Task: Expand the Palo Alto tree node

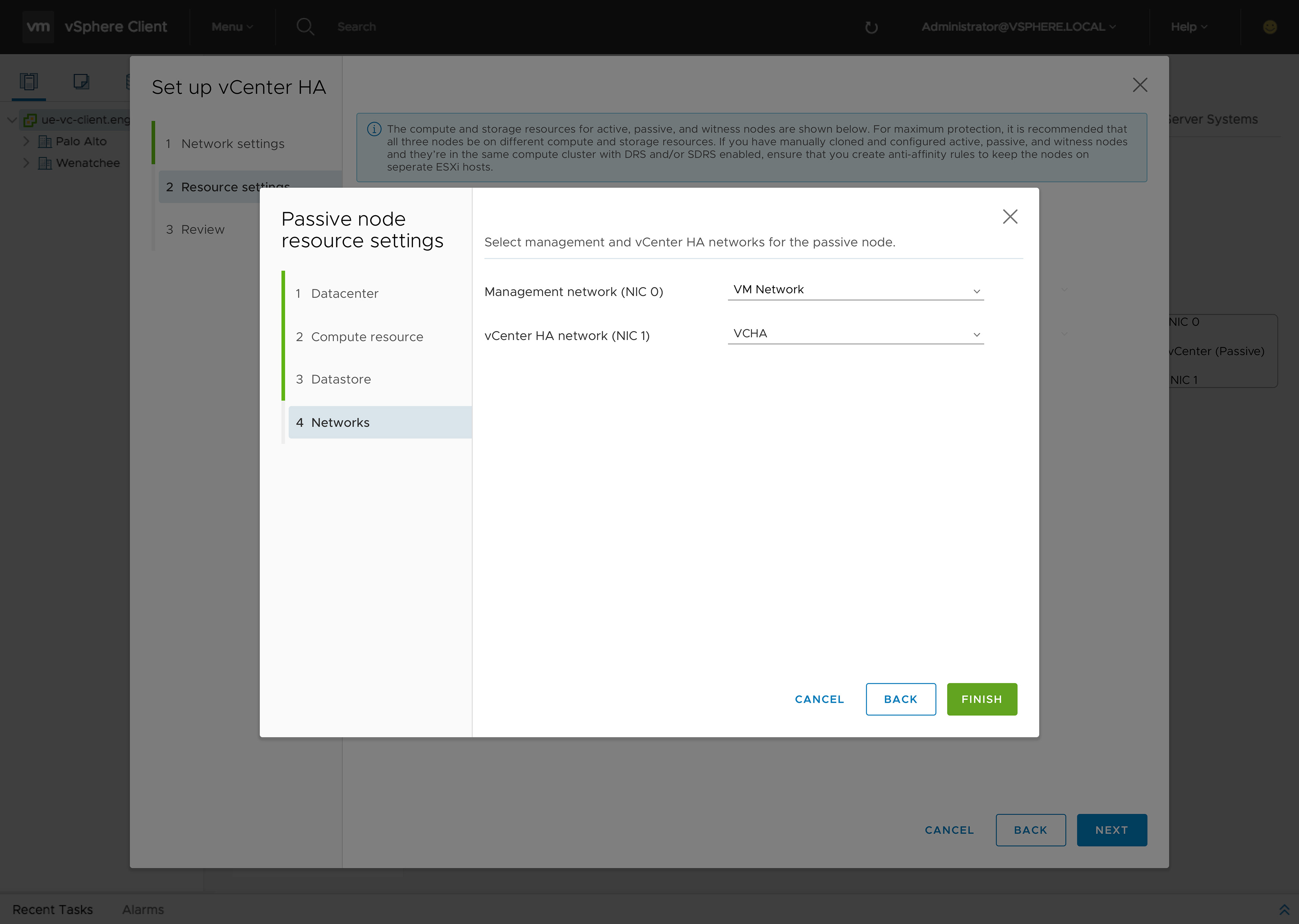Action: point(26,141)
